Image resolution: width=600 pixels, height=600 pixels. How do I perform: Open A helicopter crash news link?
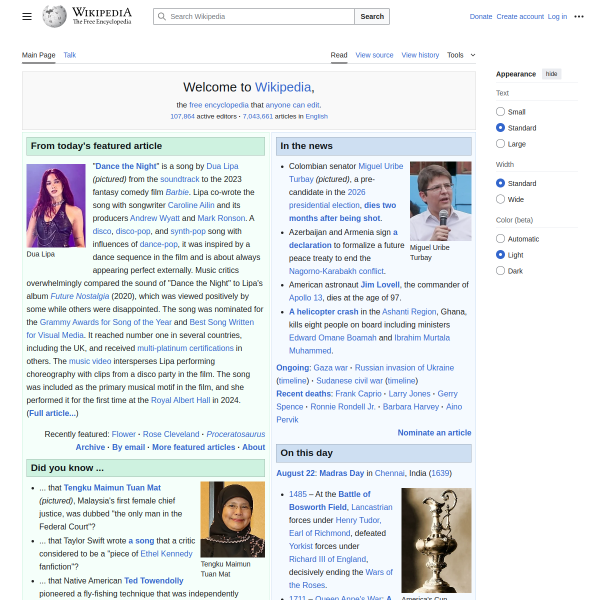[x=324, y=311]
